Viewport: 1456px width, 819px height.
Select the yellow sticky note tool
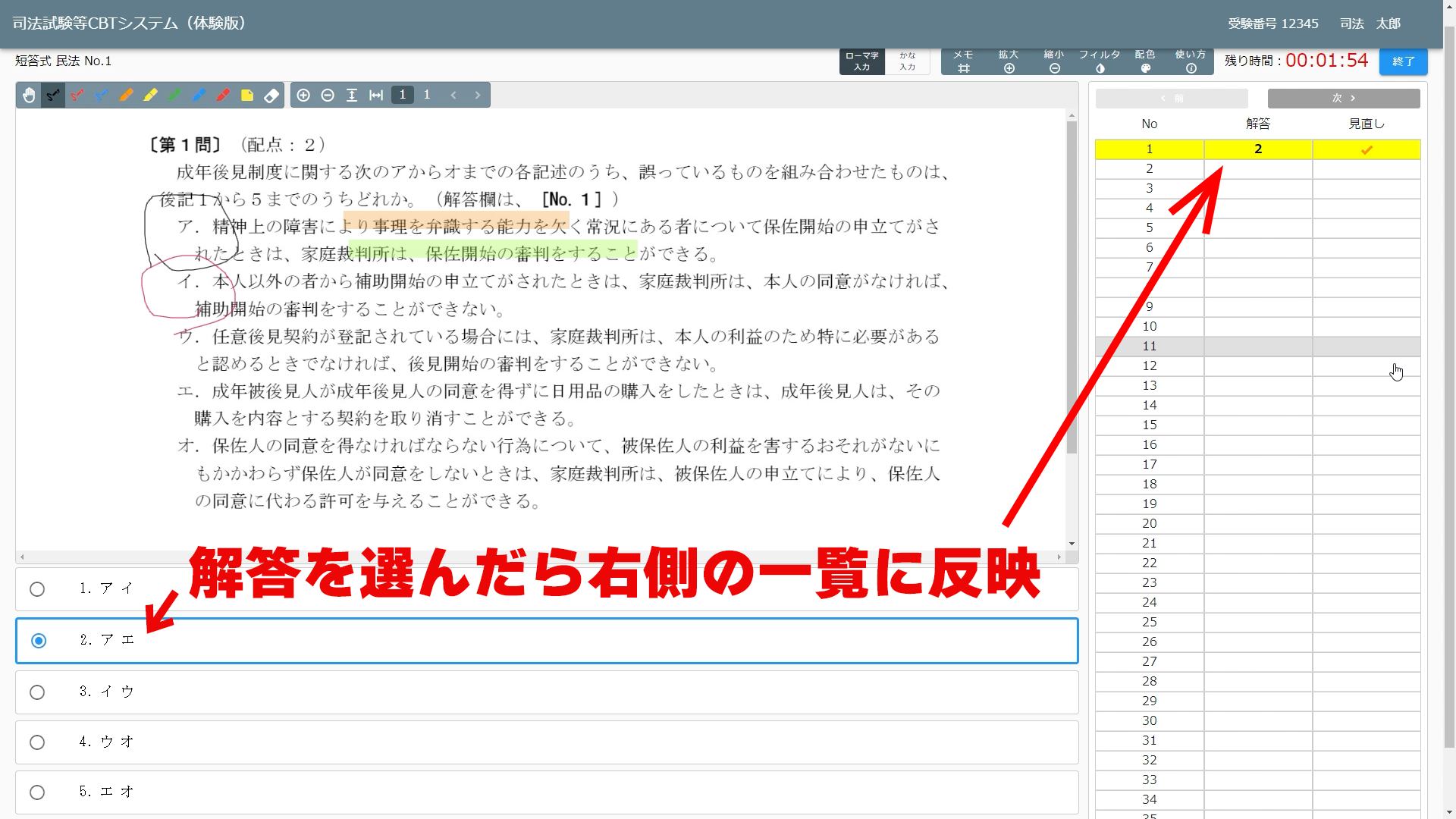pos(247,95)
